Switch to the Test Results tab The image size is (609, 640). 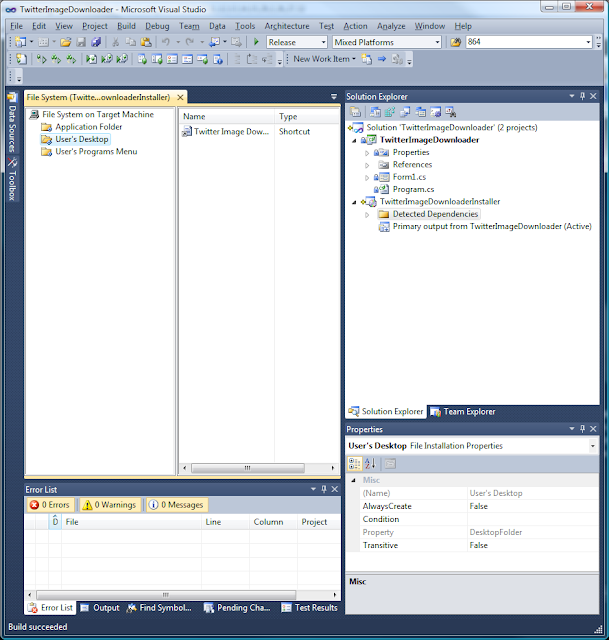(310, 608)
